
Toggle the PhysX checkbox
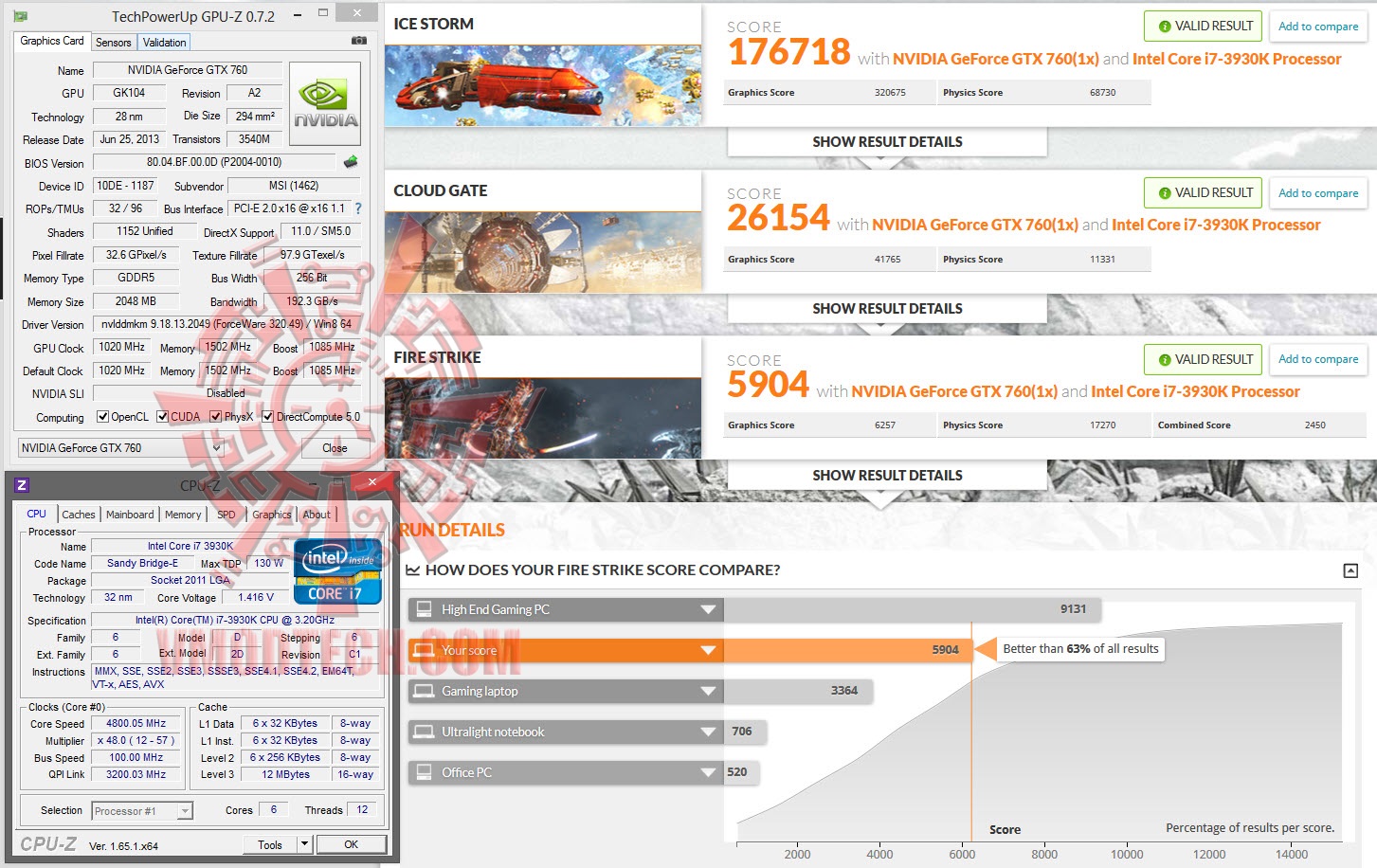click(x=216, y=416)
